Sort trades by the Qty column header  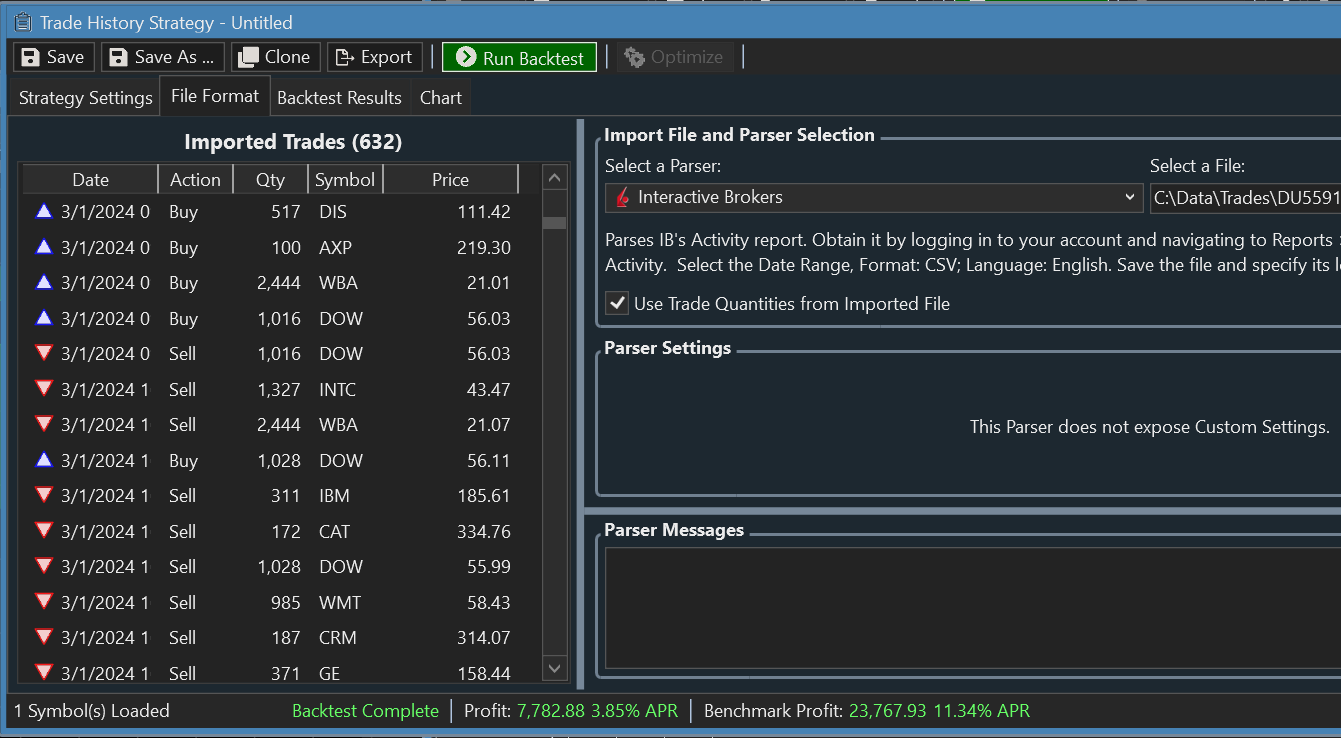click(270, 180)
